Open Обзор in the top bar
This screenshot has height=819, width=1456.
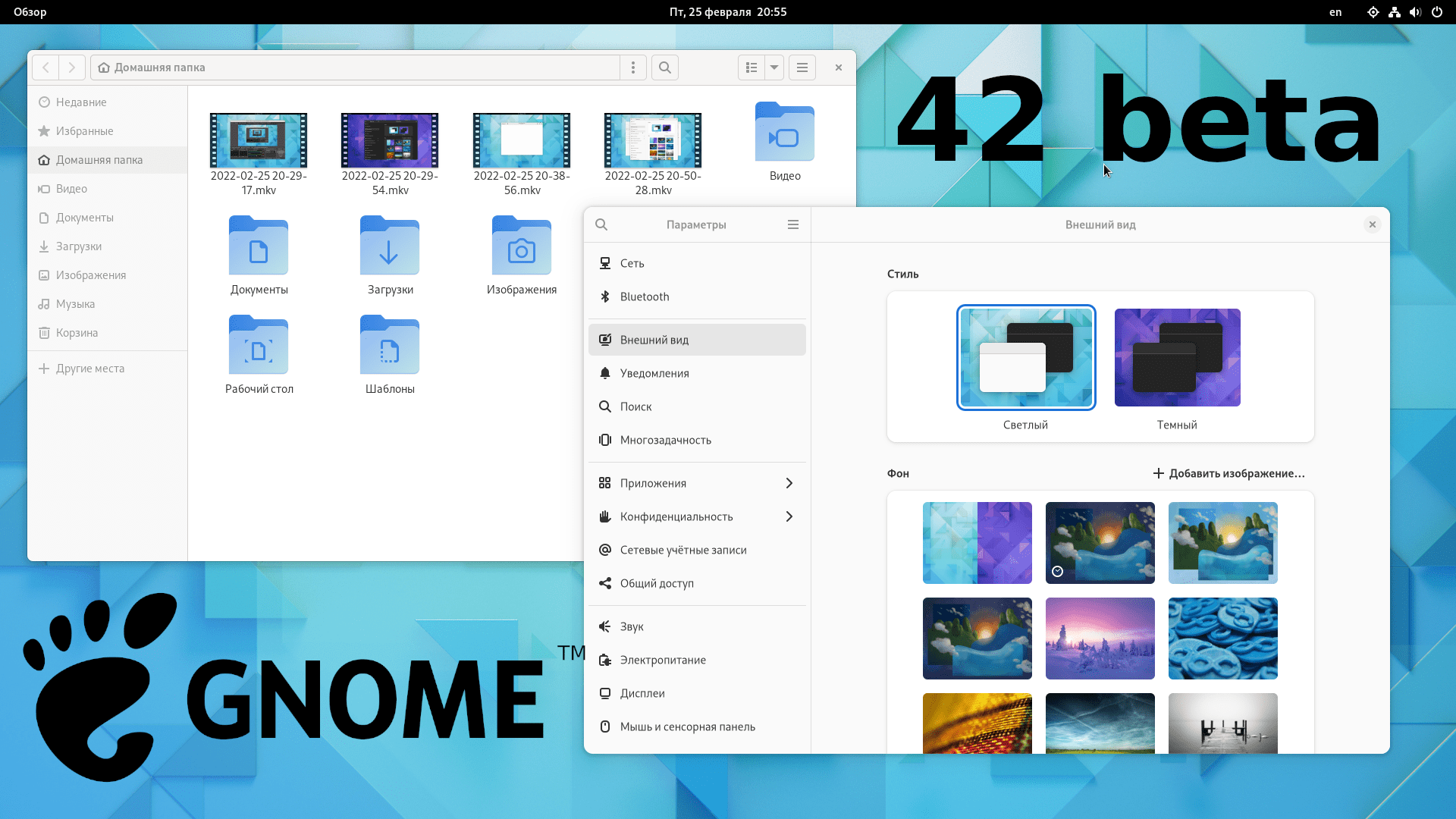click(x=30, y=12)
